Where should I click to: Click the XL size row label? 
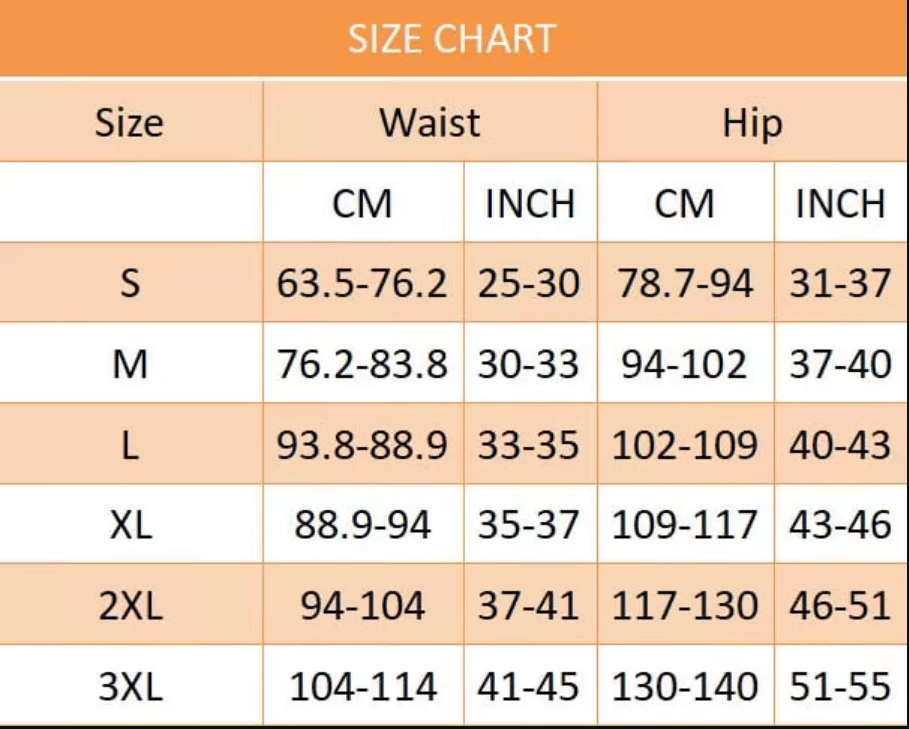[130, 525]
